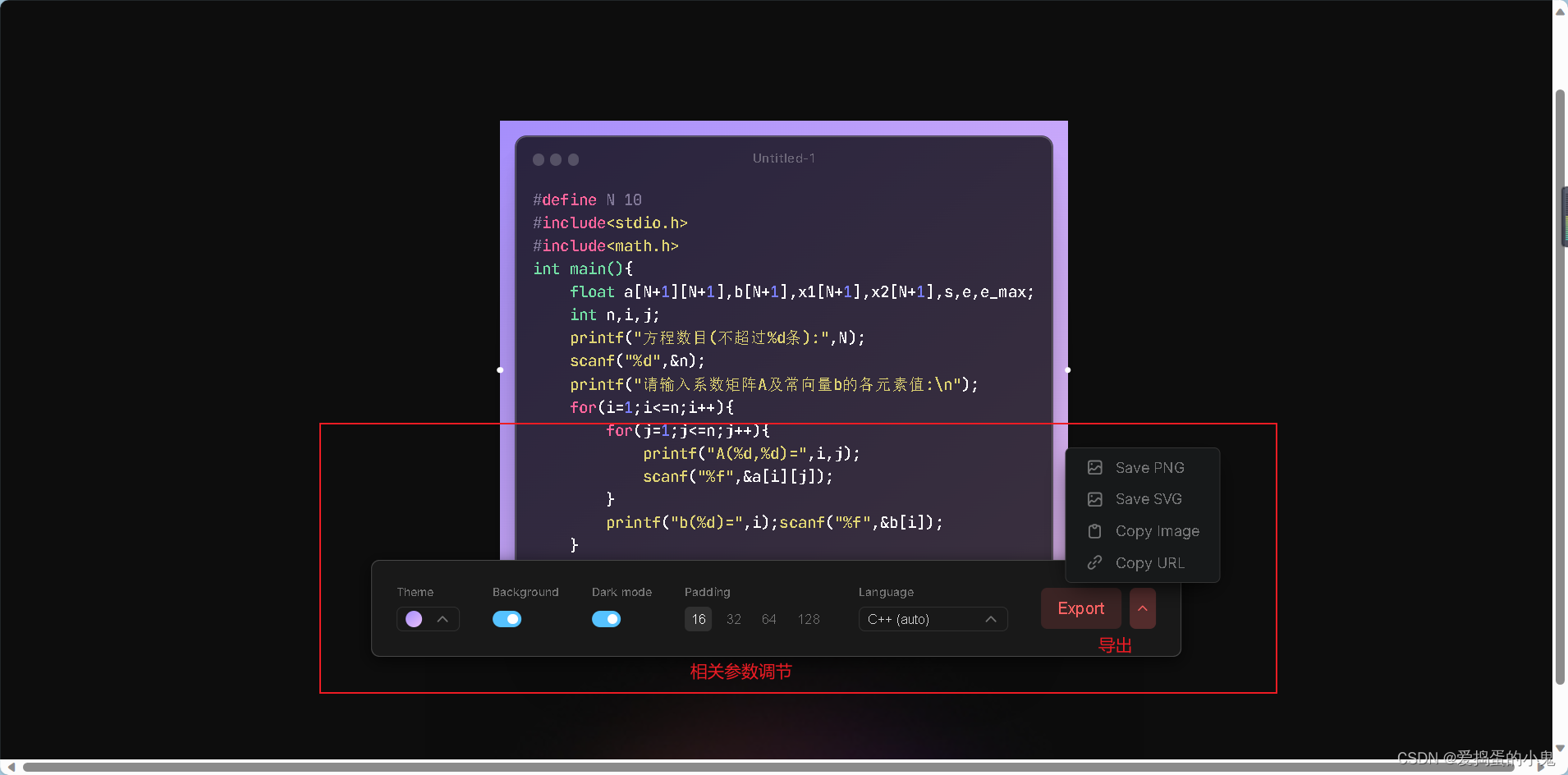
Task: Click the code line '#include<math.h>'
Action: pos(606,245)
